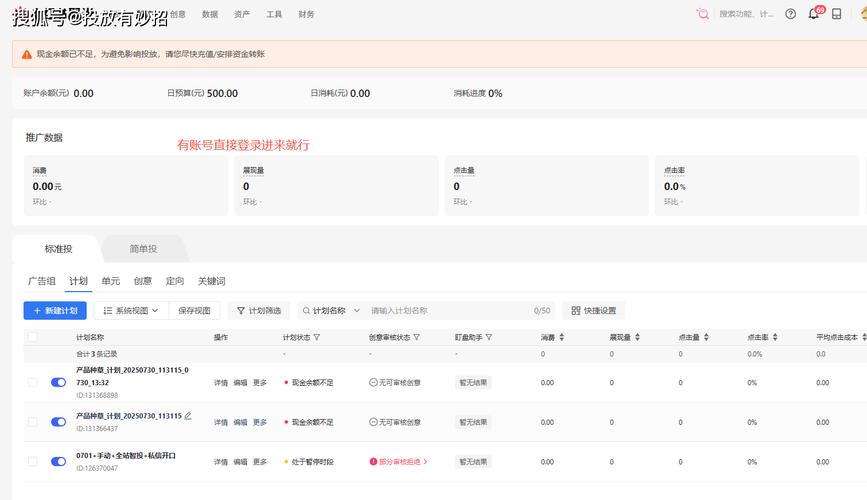Check the box for plan ID:126370047

tap(33, 461)
